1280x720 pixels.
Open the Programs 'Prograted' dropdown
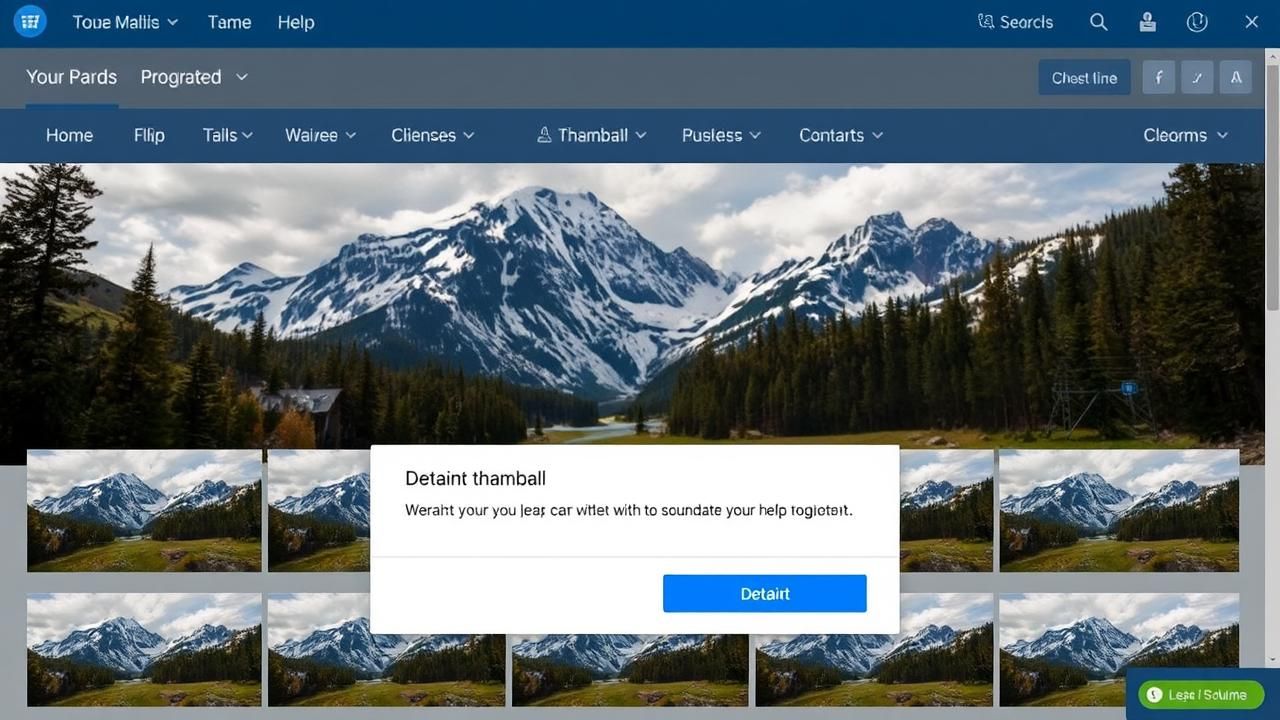(193, 77)
